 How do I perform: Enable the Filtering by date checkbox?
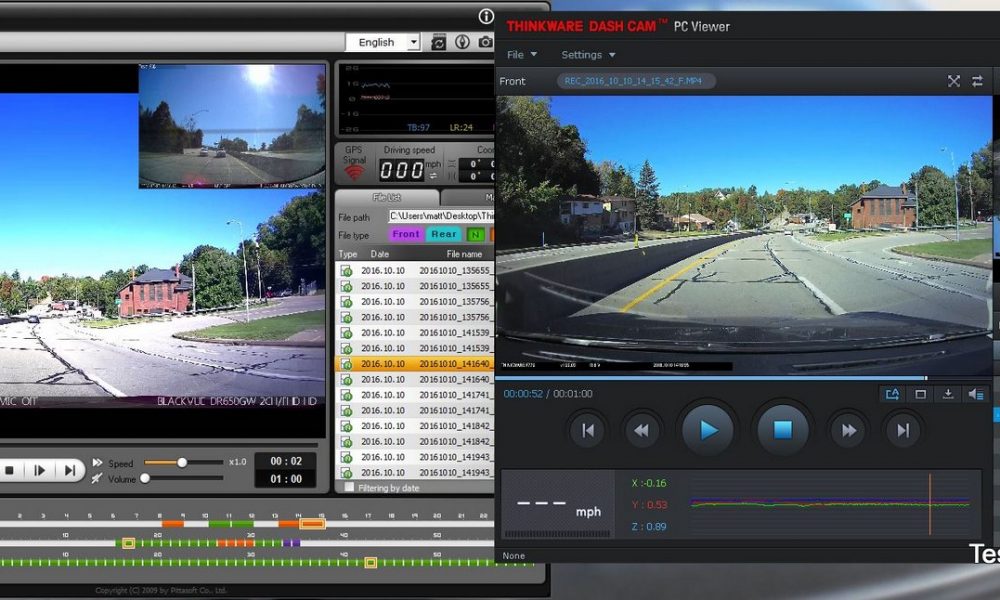[x=349, y=488]
